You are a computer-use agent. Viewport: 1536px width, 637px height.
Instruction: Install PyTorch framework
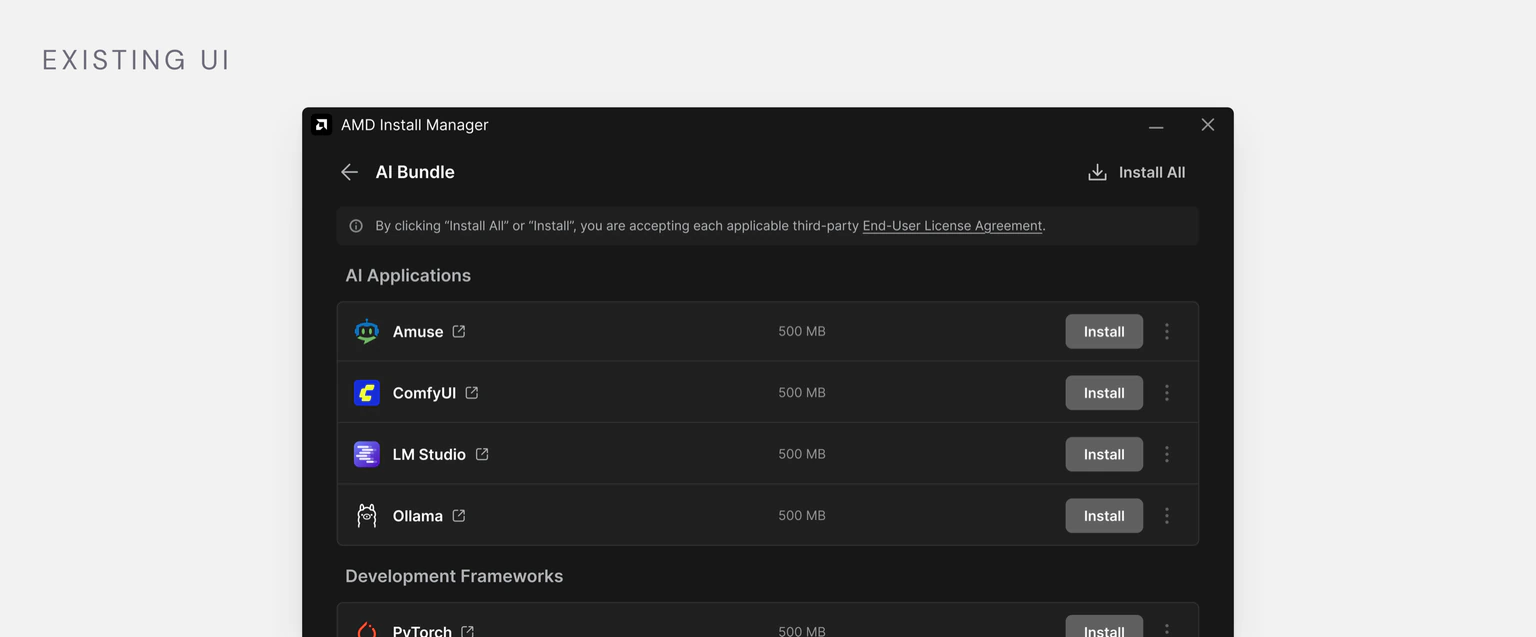tap(1104, 627)
